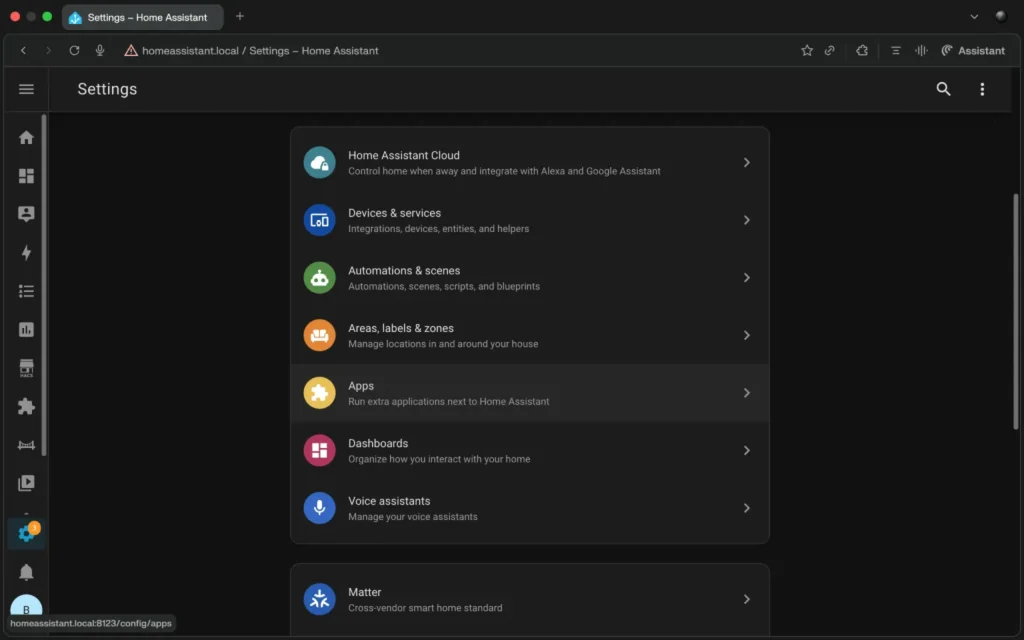
Task: Open the browser Assistant panel
Action: (972, 50)
